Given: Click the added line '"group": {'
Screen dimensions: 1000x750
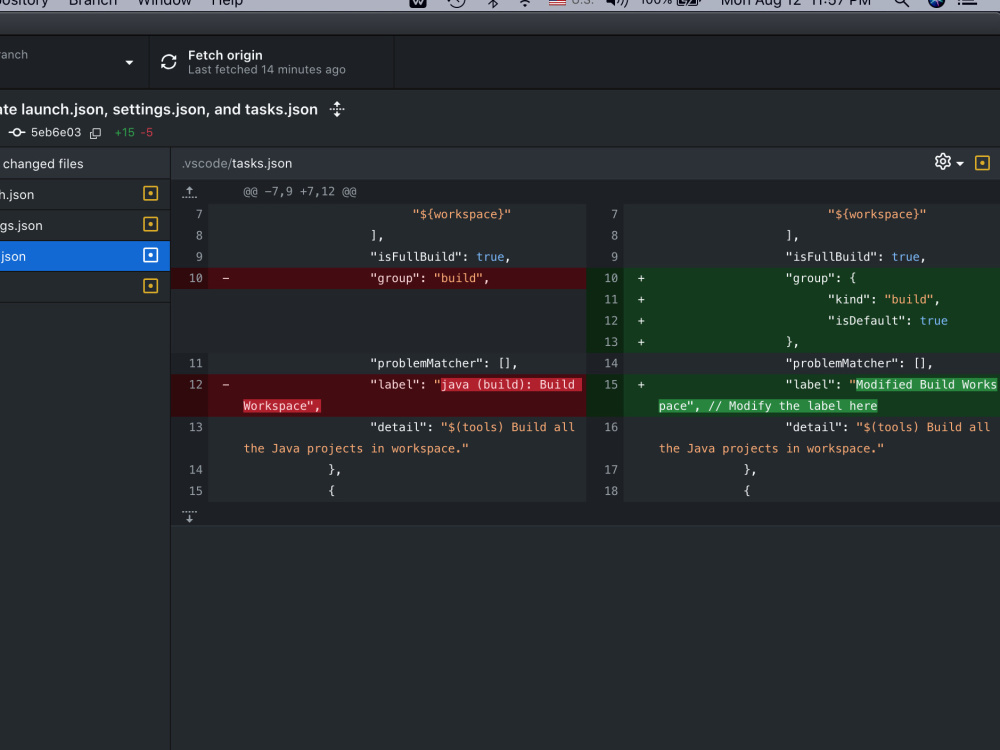Looking at the screenshot, I should click(x=821, y=278).
